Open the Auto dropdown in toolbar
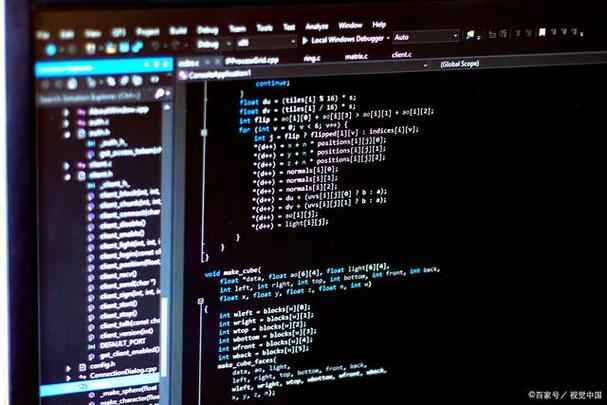607x405 pixels. pyautogui.click(x=426, y=37)
